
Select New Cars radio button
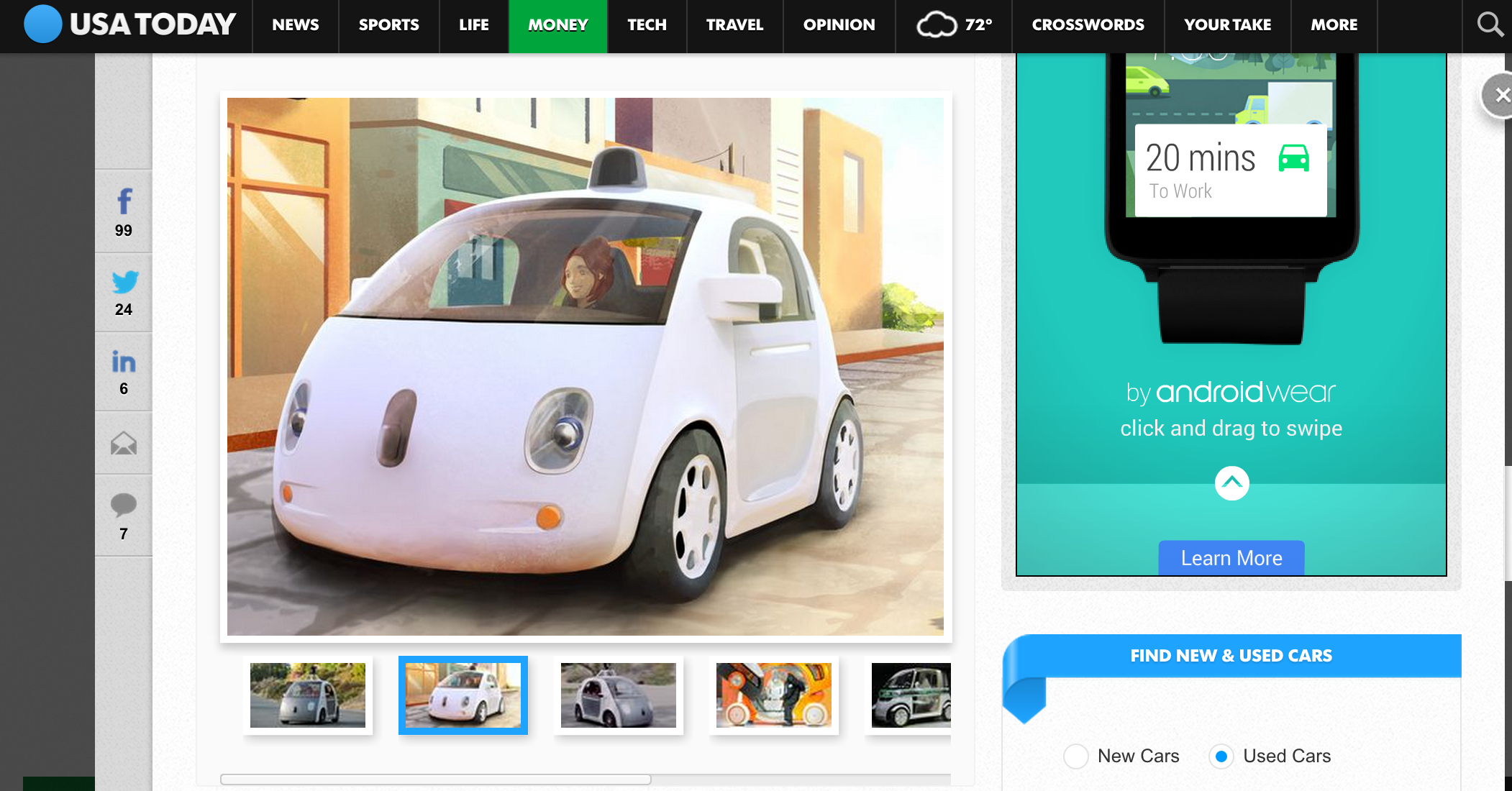[x=1076, y=756]
